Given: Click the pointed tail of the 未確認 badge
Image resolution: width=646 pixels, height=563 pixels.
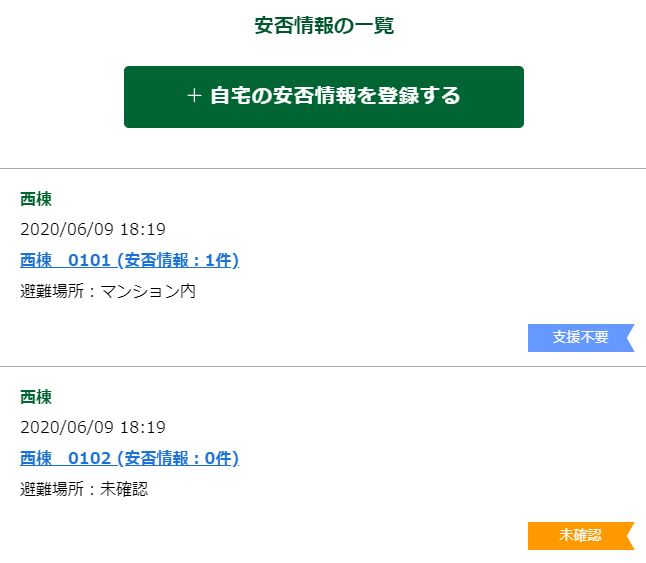Looking at the screenshot, I should 629,536.
